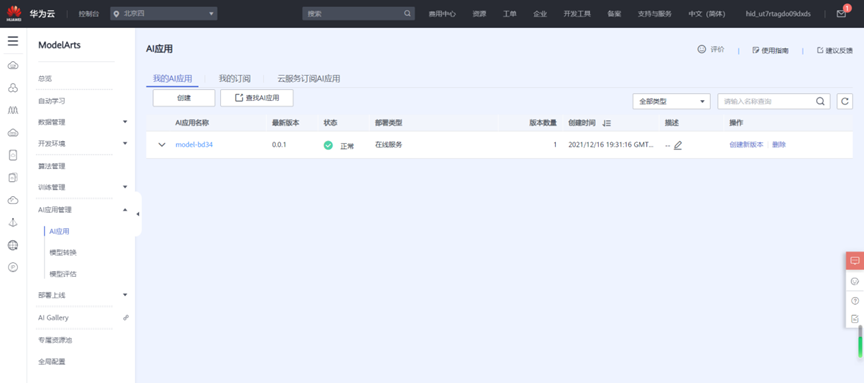Expand 数据管理 in sidebar
This screenshot has height=383, width=864.
click(125, 121)
